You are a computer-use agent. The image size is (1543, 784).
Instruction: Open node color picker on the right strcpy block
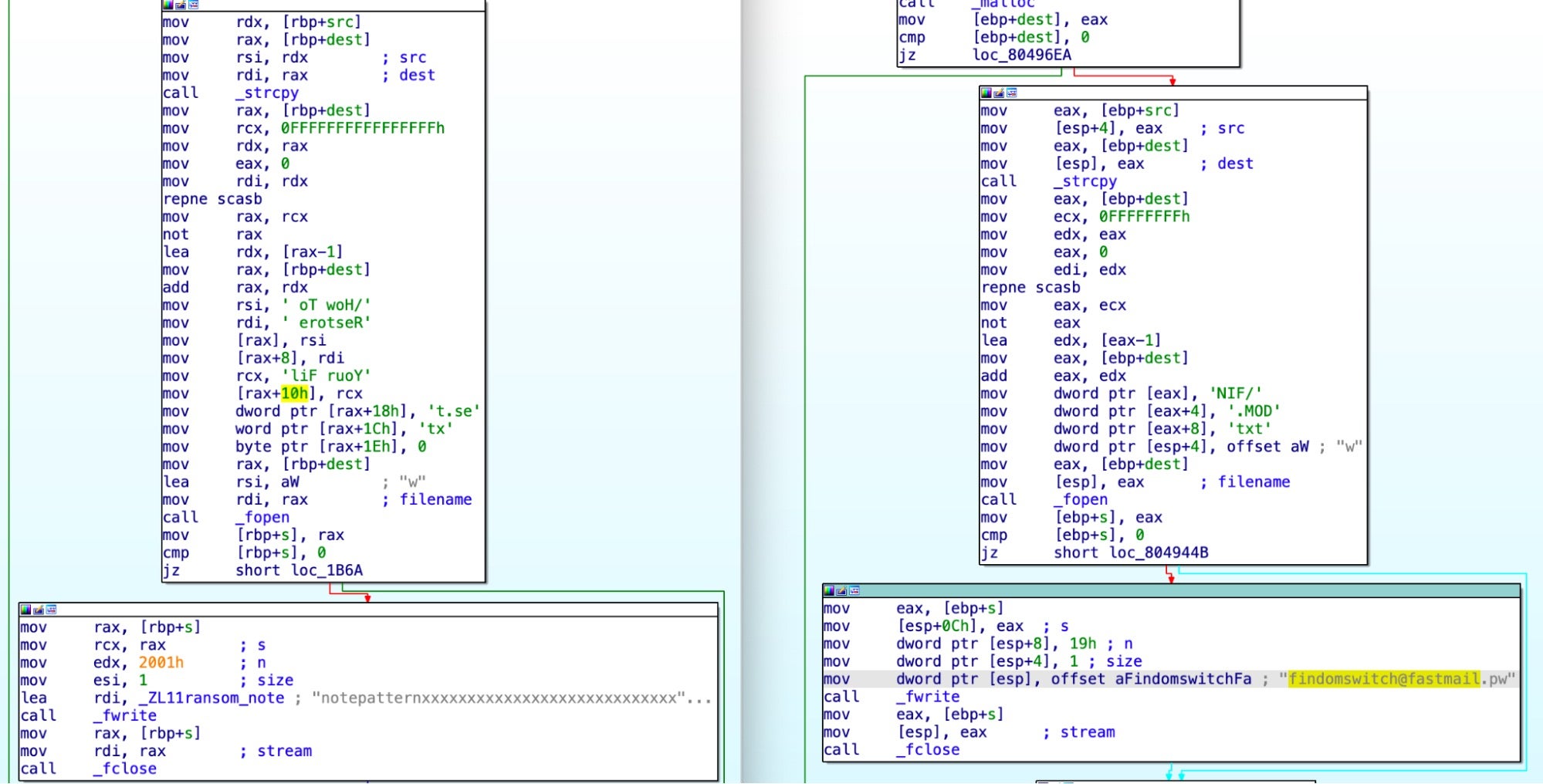986,93
